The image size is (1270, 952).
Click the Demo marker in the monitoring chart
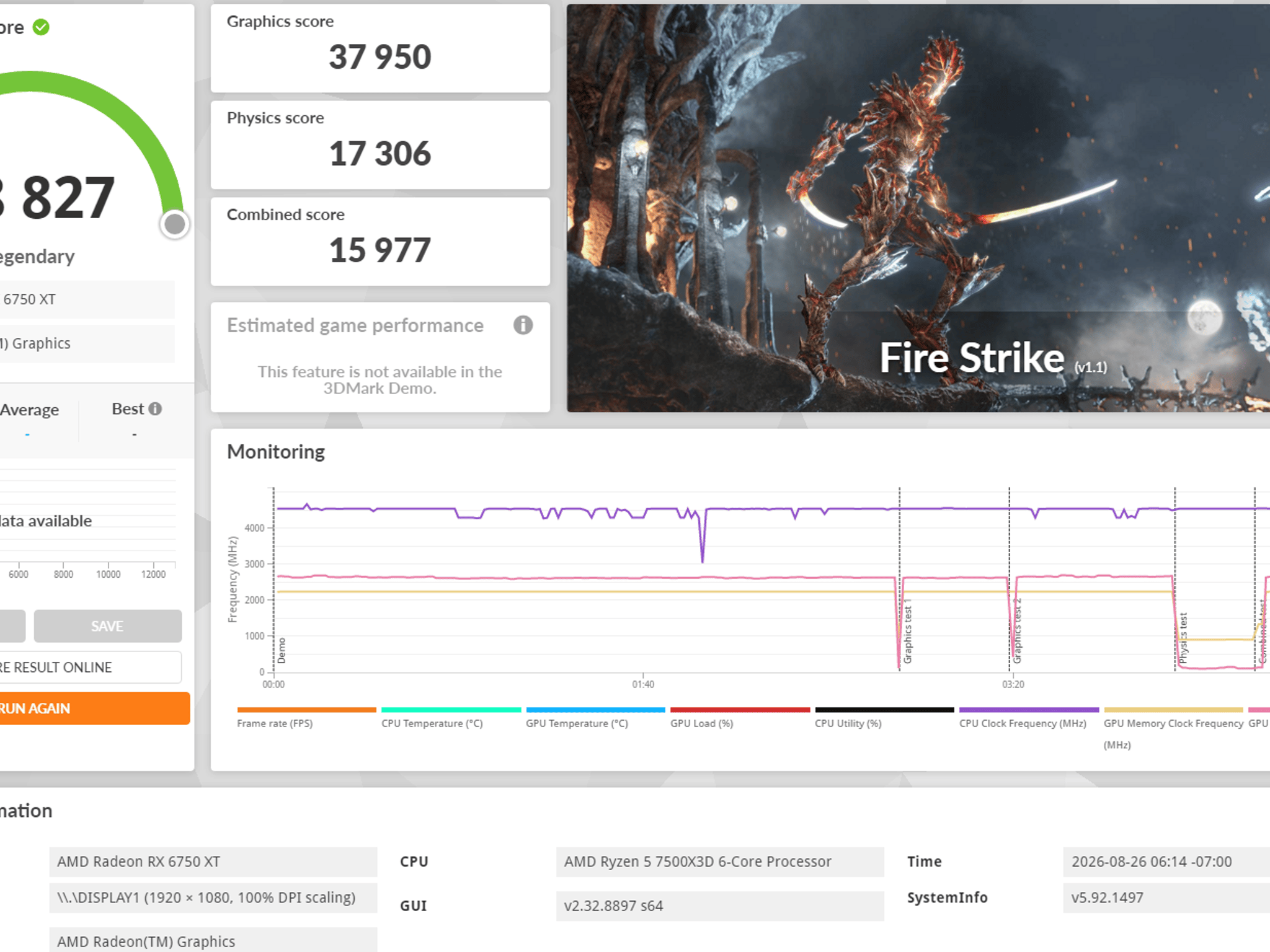coord(282,651)
